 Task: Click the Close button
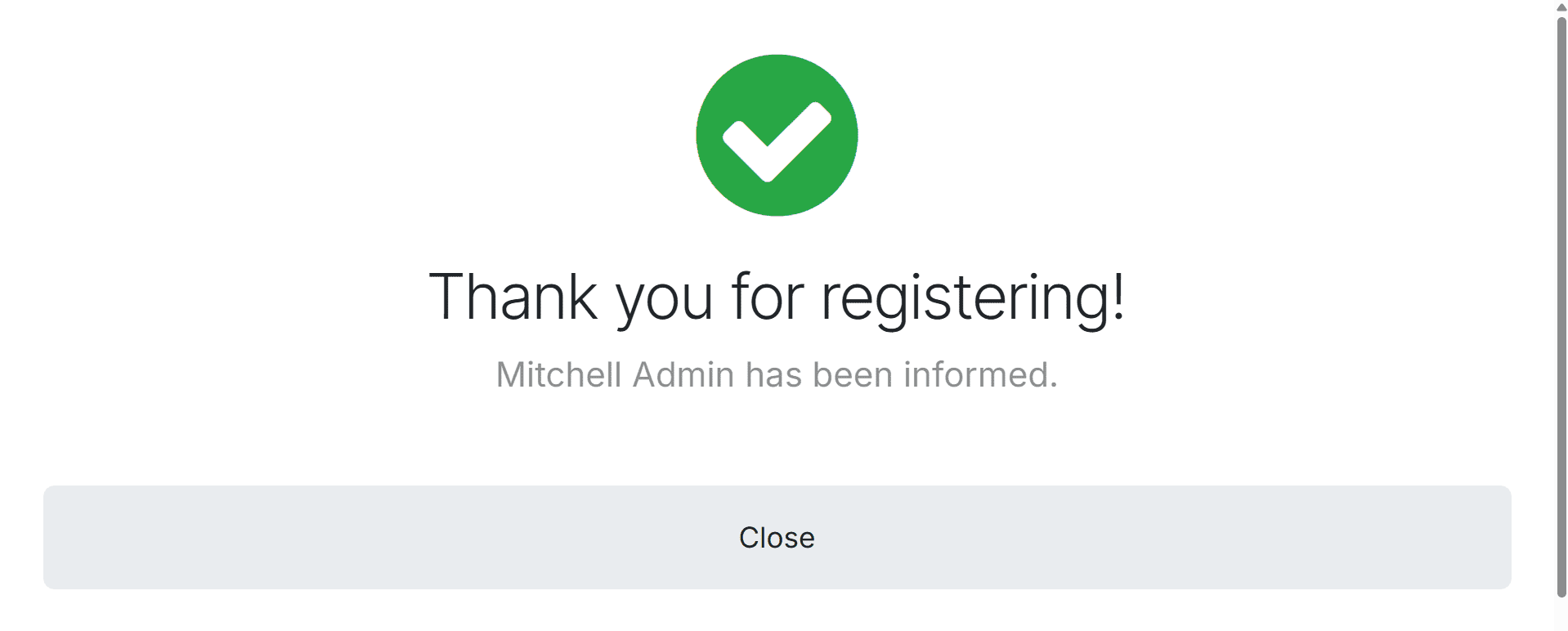pos(777,537)
